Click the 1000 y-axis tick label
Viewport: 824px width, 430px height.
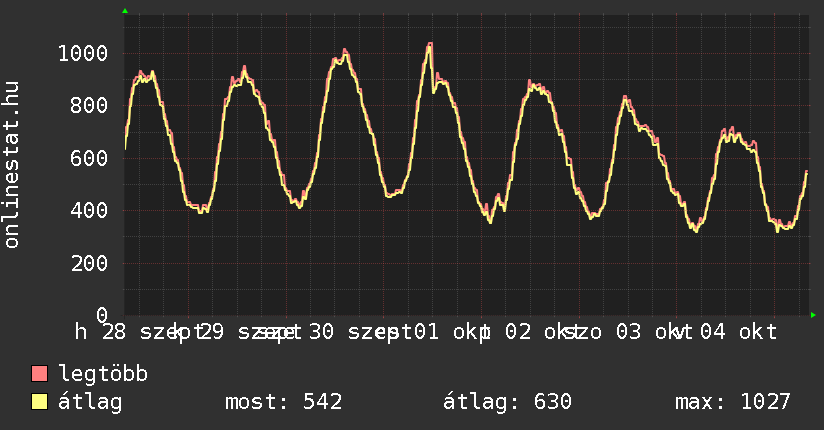pos(83,54)
